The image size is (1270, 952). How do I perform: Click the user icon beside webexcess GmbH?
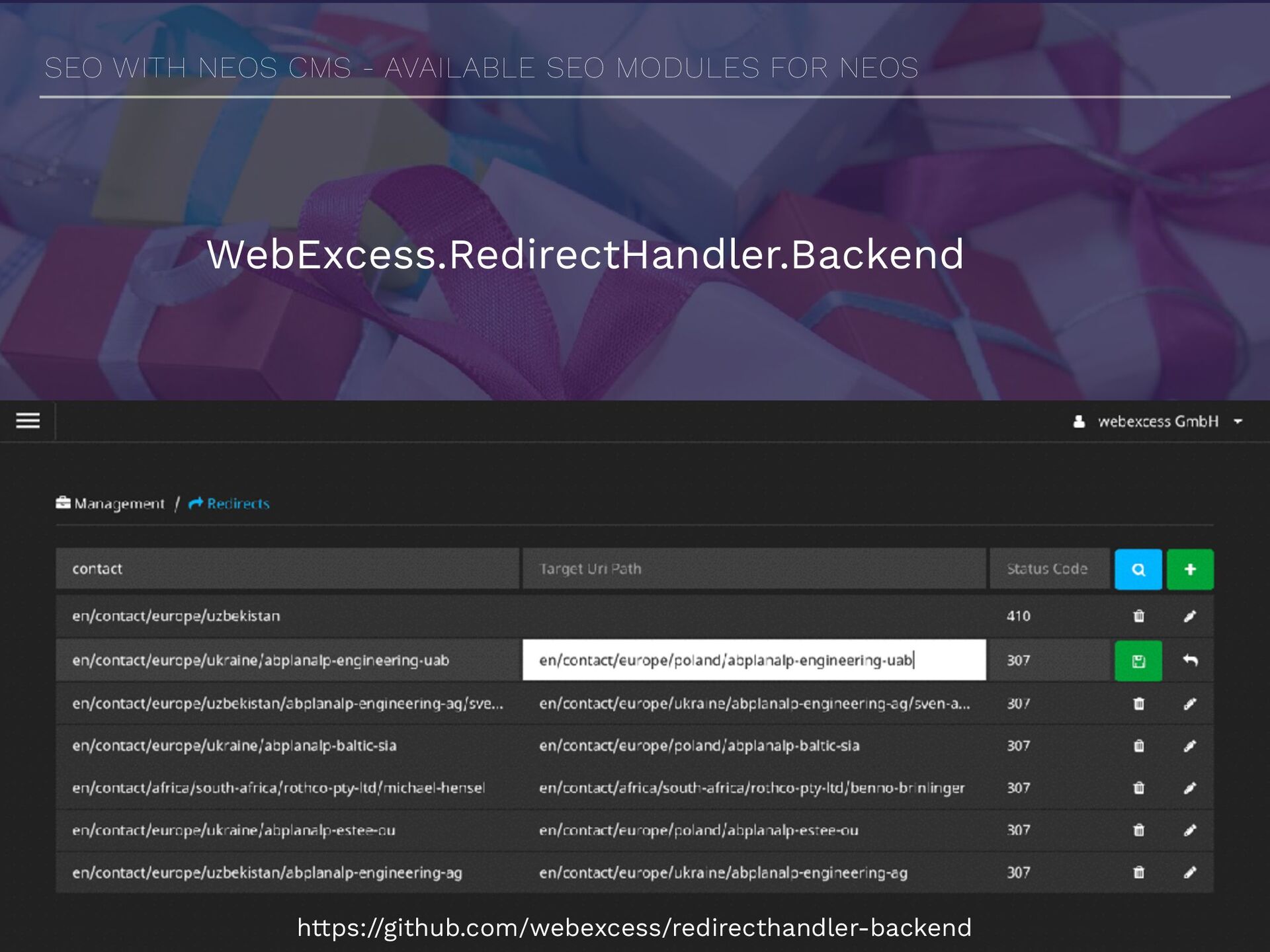(1079, 421)
